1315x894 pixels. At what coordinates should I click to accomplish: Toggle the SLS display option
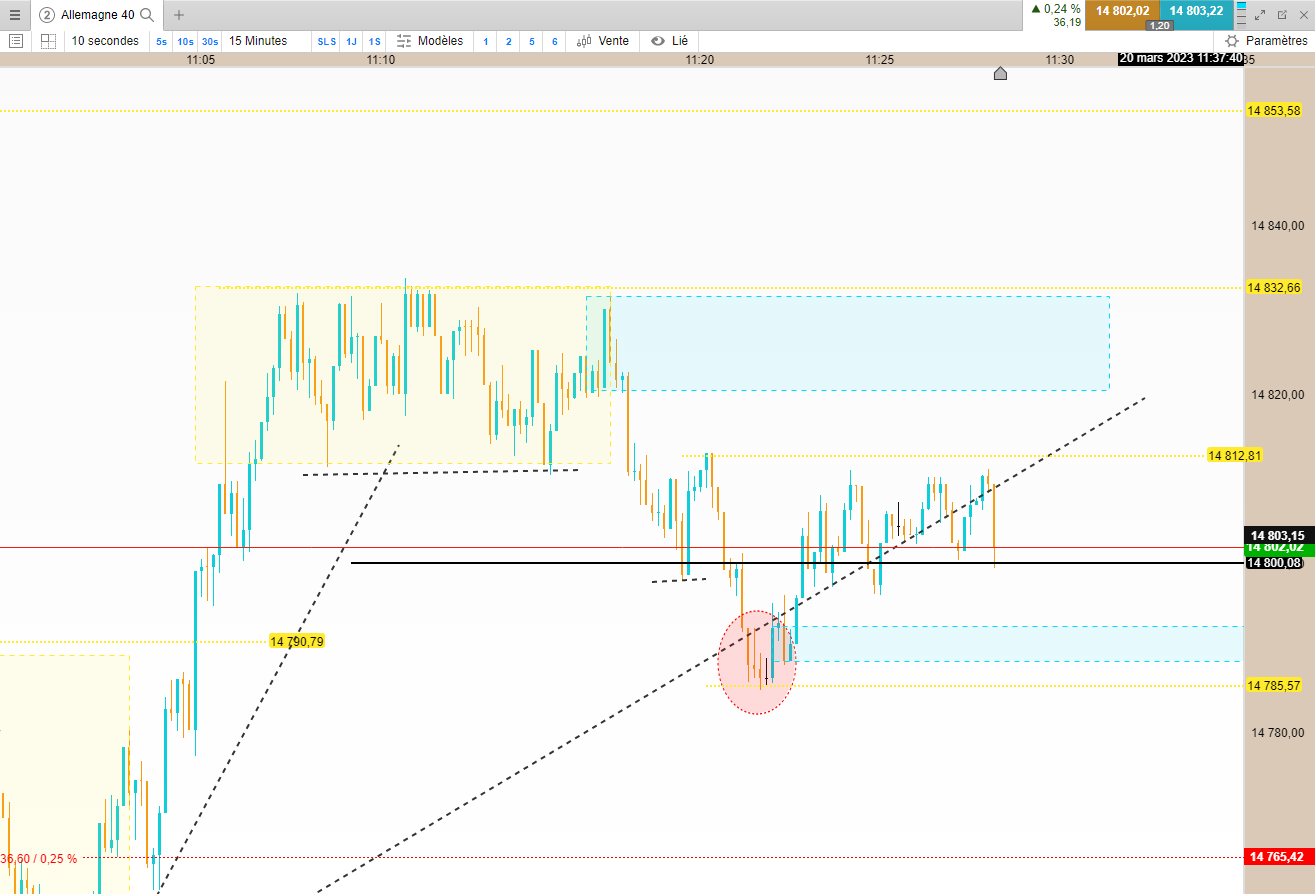pyautogui.click(x=327, y=41)
